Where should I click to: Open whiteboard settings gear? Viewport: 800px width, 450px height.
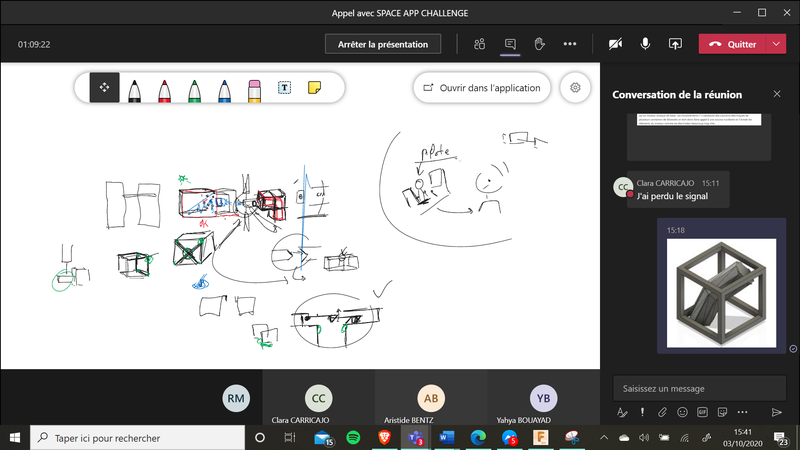[x=575, y=87]
